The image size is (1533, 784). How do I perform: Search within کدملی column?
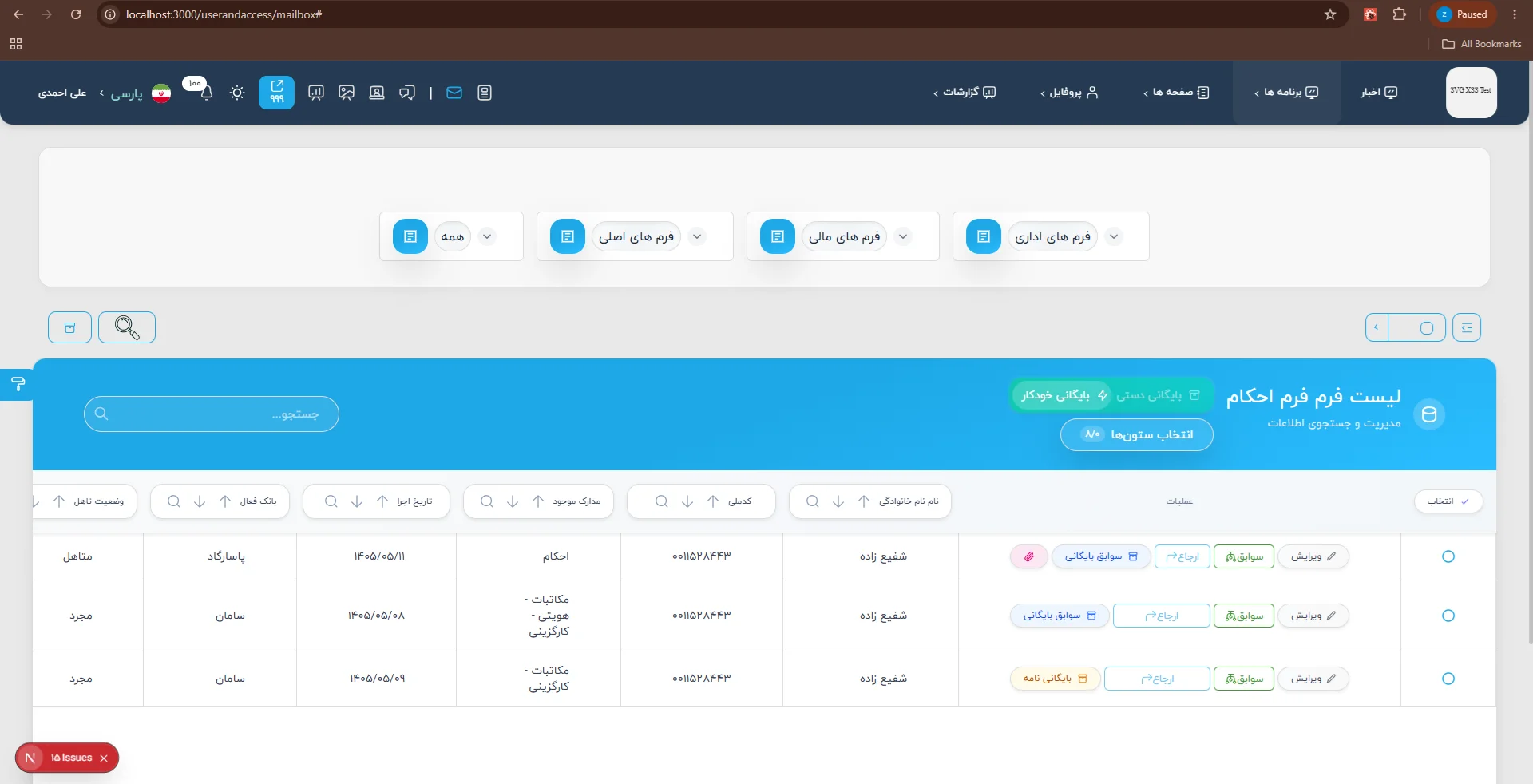click(x=662, y=501)
